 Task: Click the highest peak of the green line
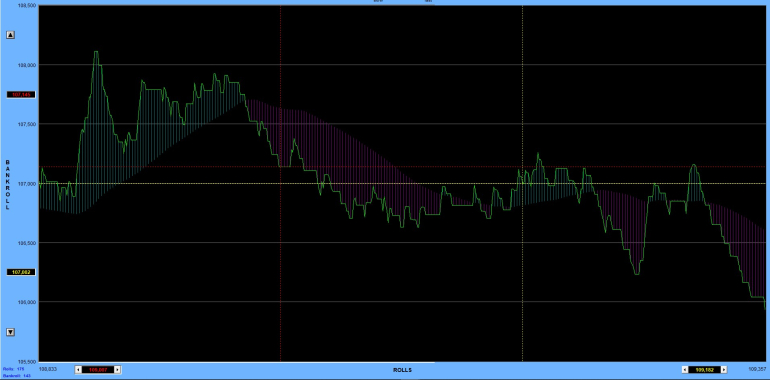[96, 52]
